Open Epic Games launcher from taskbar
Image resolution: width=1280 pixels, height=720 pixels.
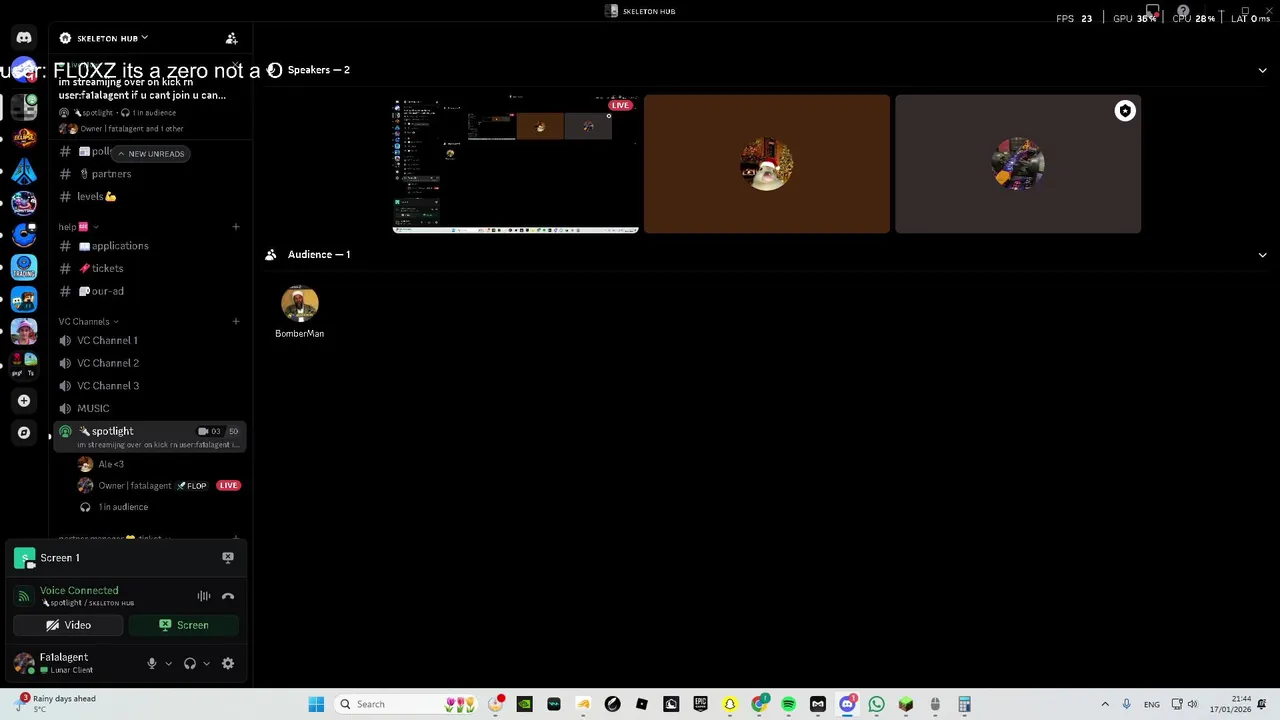coord(700,704)
